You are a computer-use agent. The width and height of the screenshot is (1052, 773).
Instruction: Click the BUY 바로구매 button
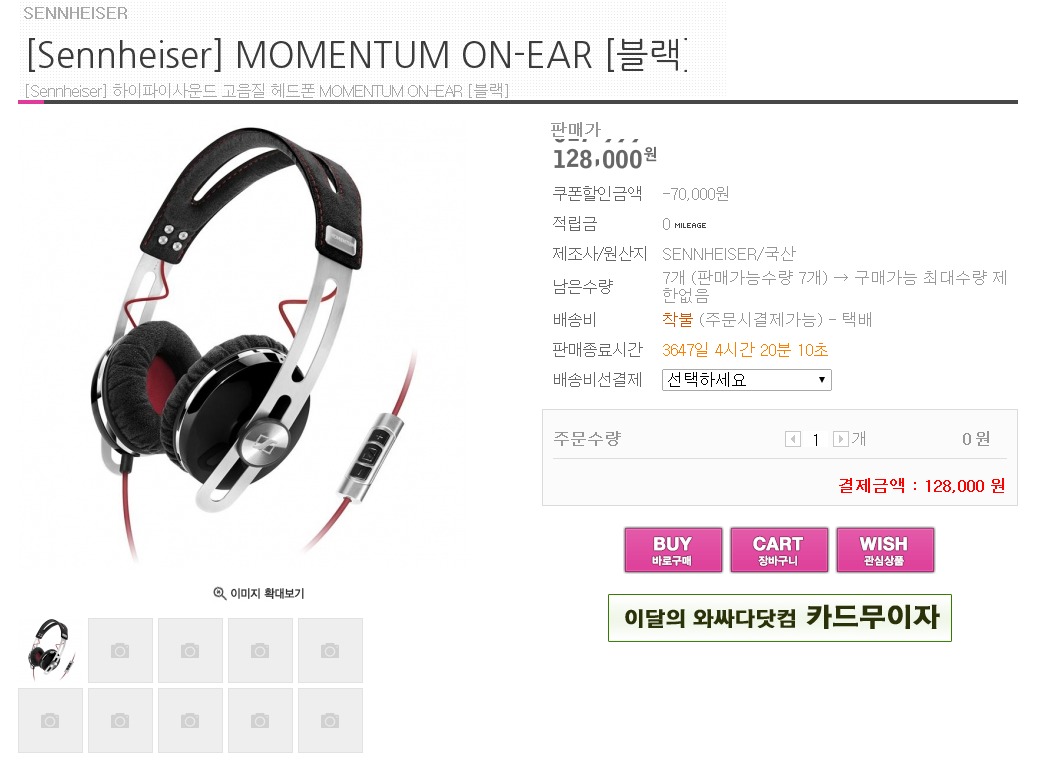click(673, 550)
